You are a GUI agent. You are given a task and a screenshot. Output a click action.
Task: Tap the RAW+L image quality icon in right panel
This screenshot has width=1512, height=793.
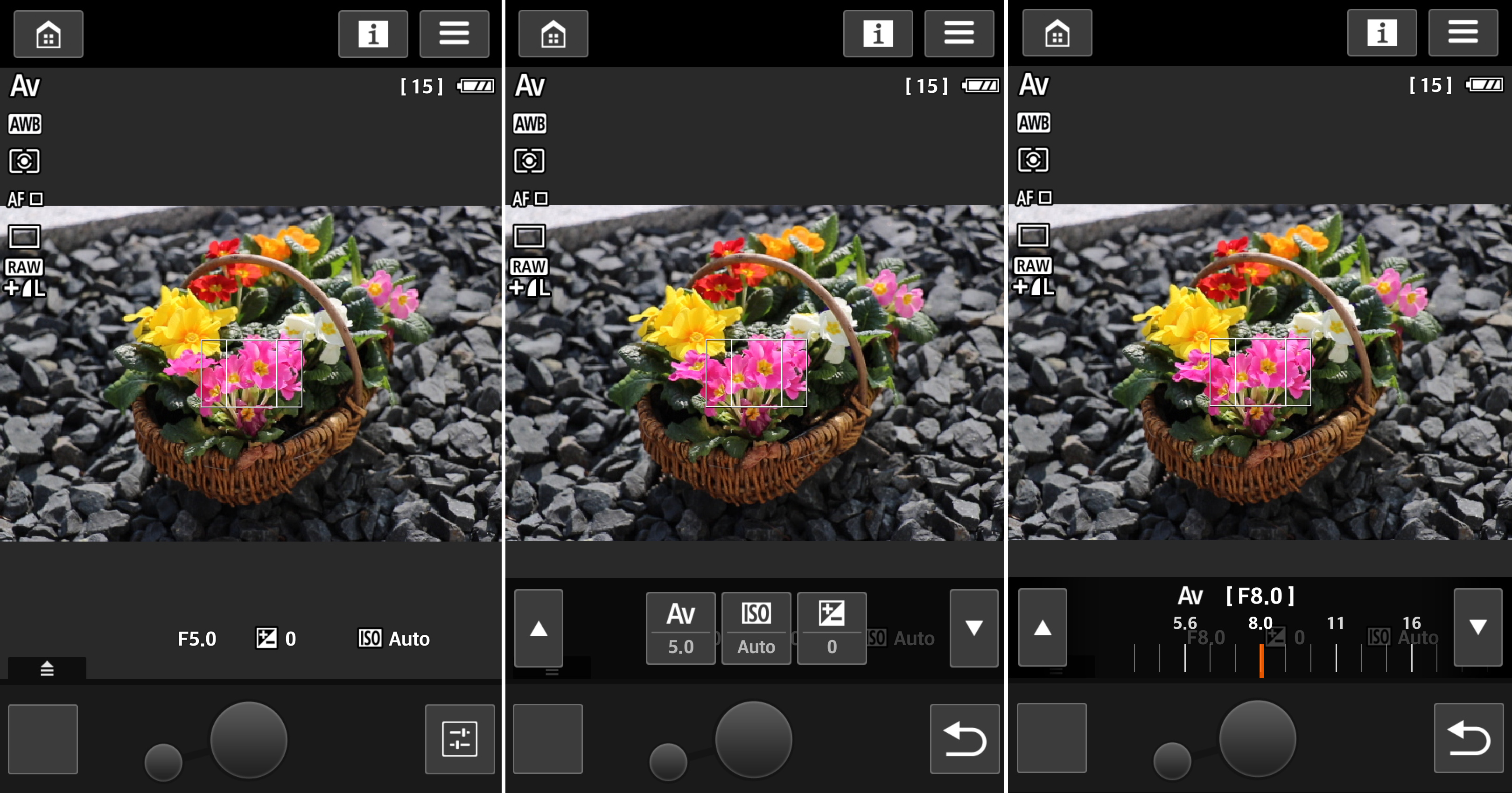click(1034, 277)
